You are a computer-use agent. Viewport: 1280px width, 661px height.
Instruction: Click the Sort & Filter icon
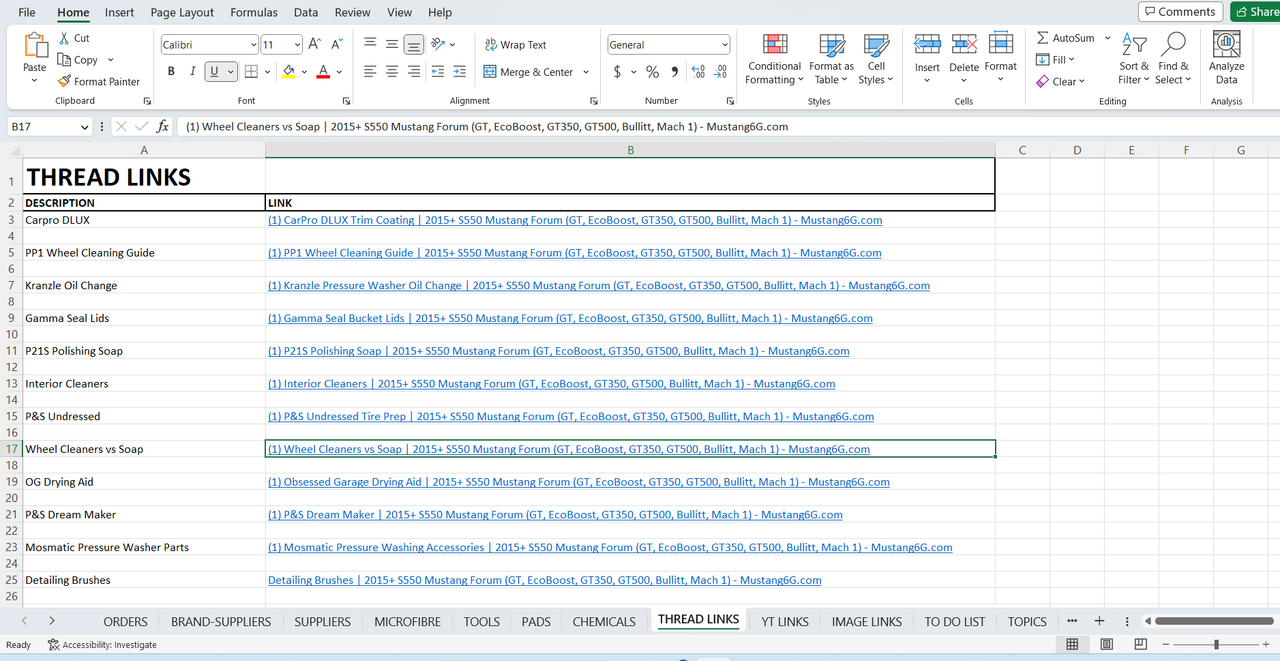coord(1134,44)
